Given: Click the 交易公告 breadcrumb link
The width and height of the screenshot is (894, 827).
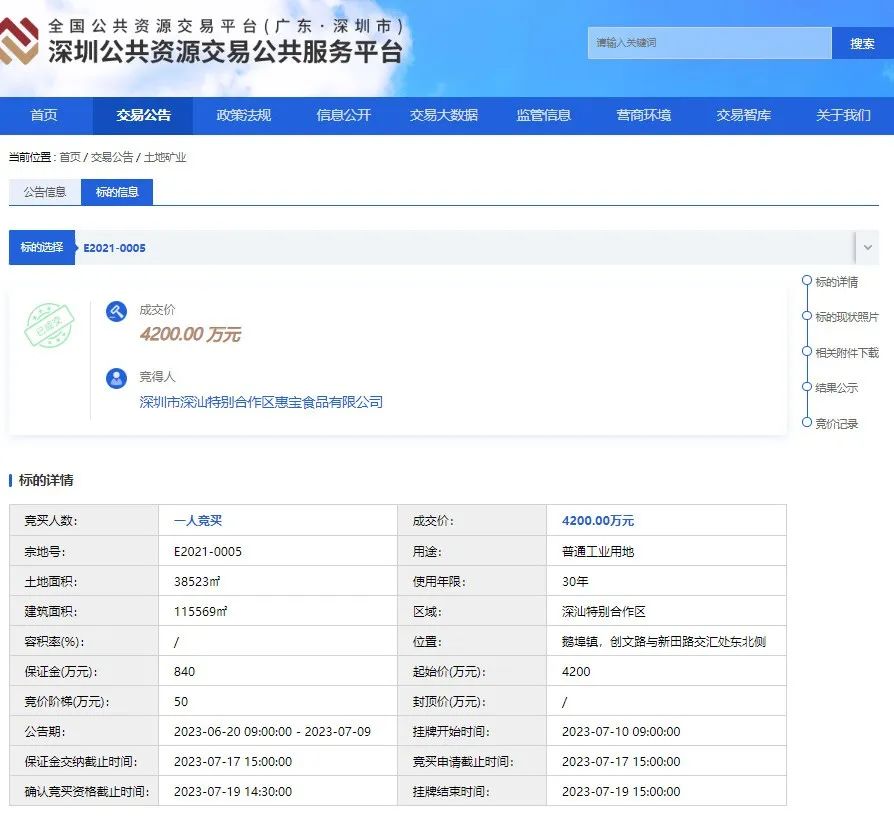Looking at the screenshot, I should [x=112, y=157].
